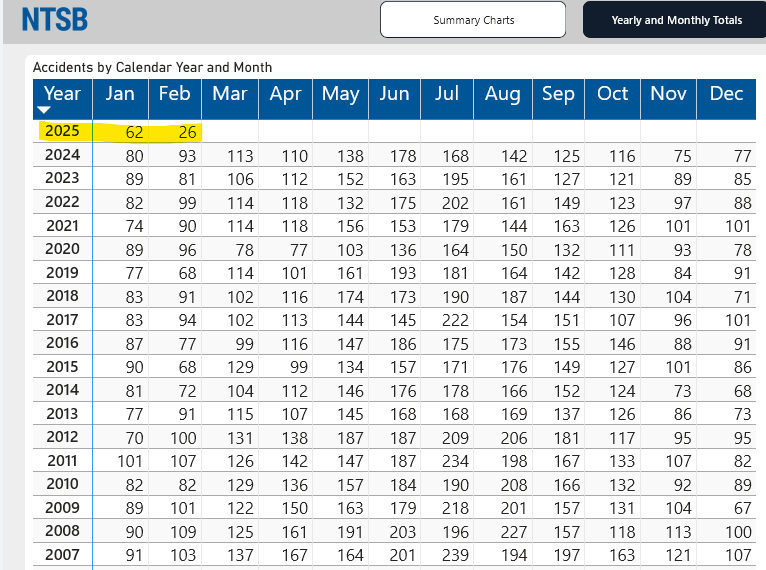The width and height of the screenshot is (766, 570).
Task: Click the 2011 January value 101
Action: tap(129, 461)
